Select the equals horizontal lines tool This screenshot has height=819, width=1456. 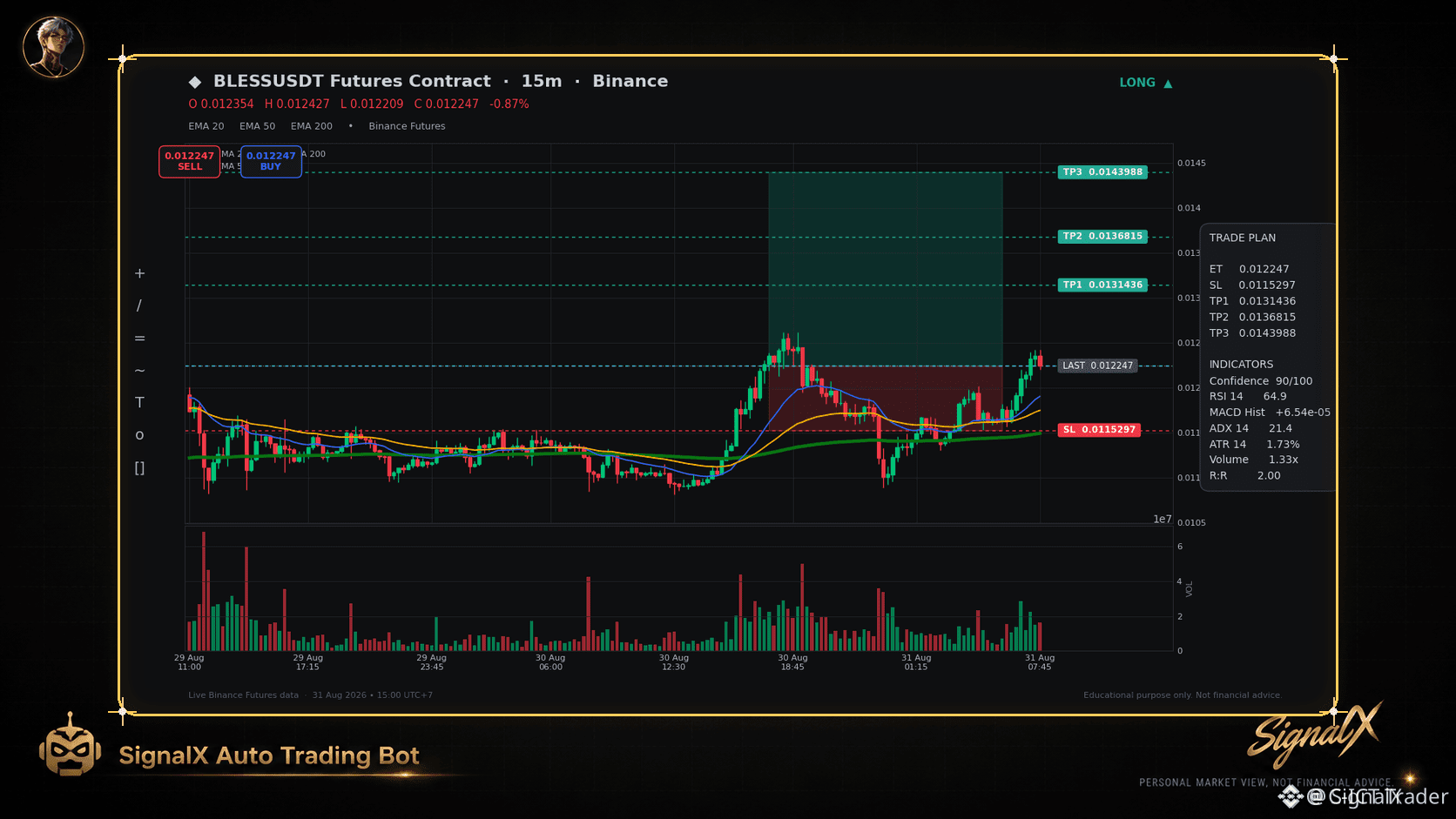(x=139, y=339)
